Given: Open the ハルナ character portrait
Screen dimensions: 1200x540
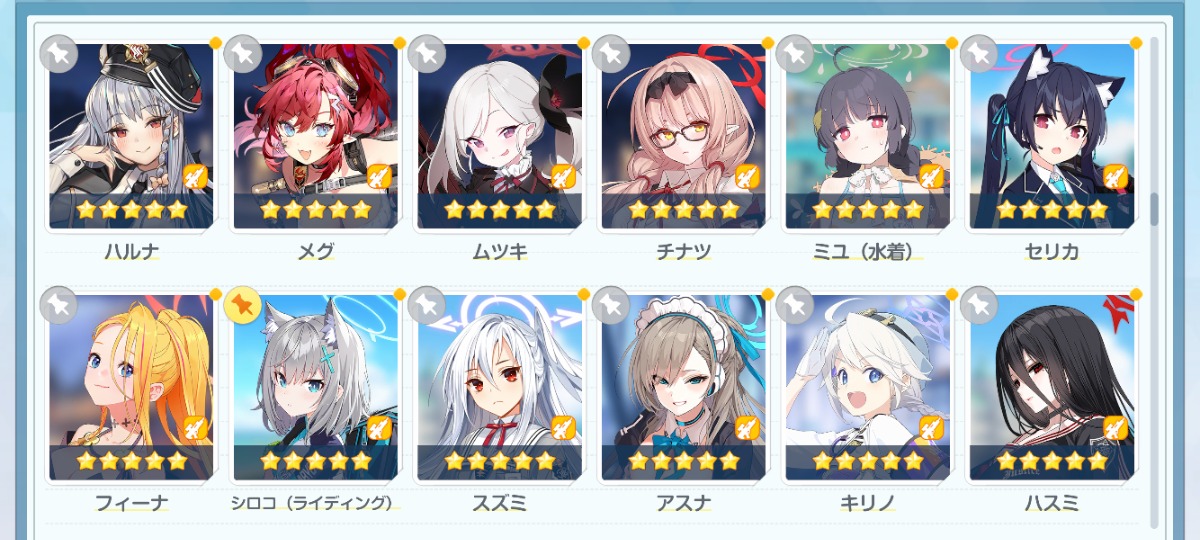Looking at the screenshot, I should point(131,136).
